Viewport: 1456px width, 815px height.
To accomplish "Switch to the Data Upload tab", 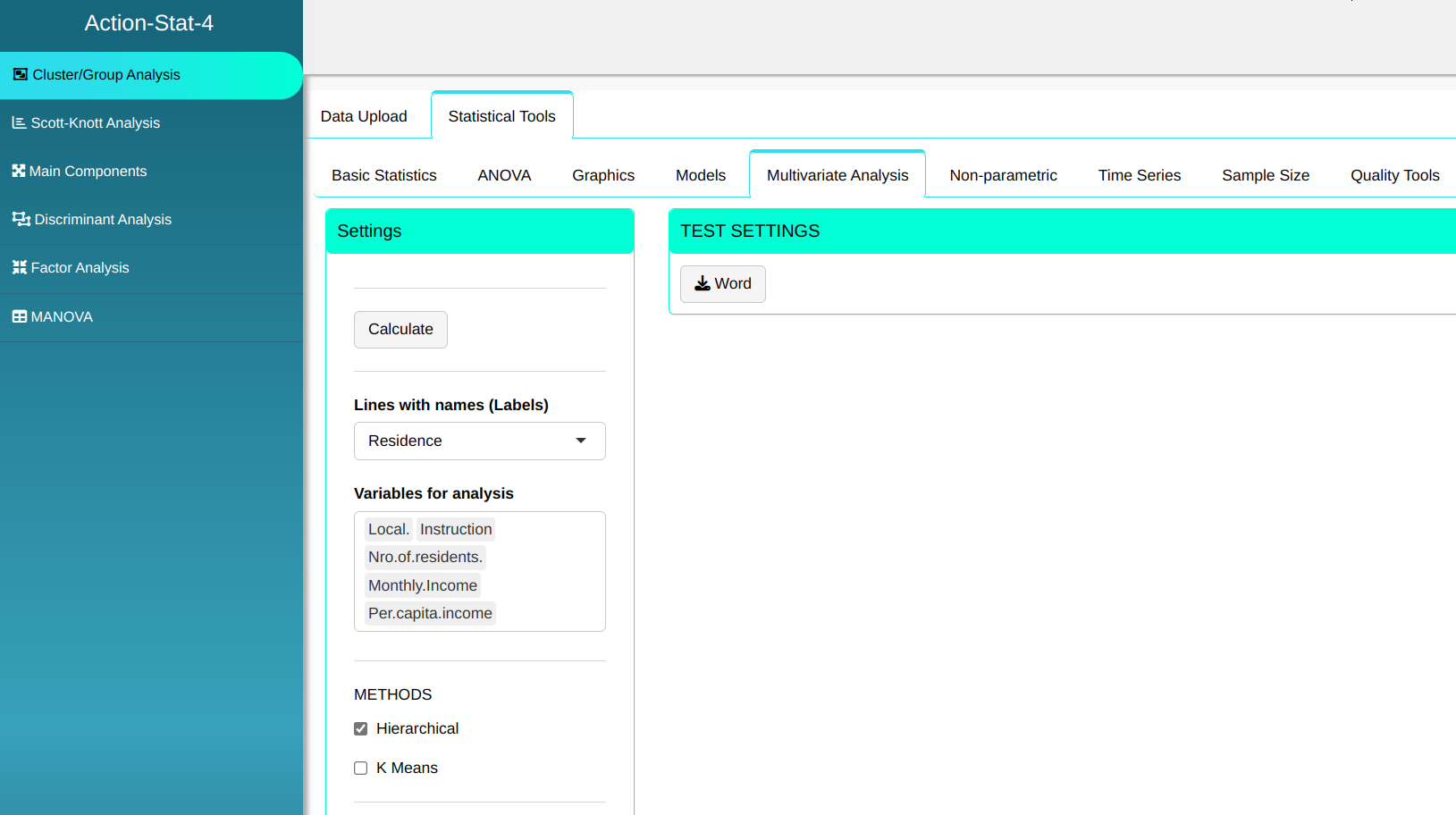I will [x=364, y=117].
